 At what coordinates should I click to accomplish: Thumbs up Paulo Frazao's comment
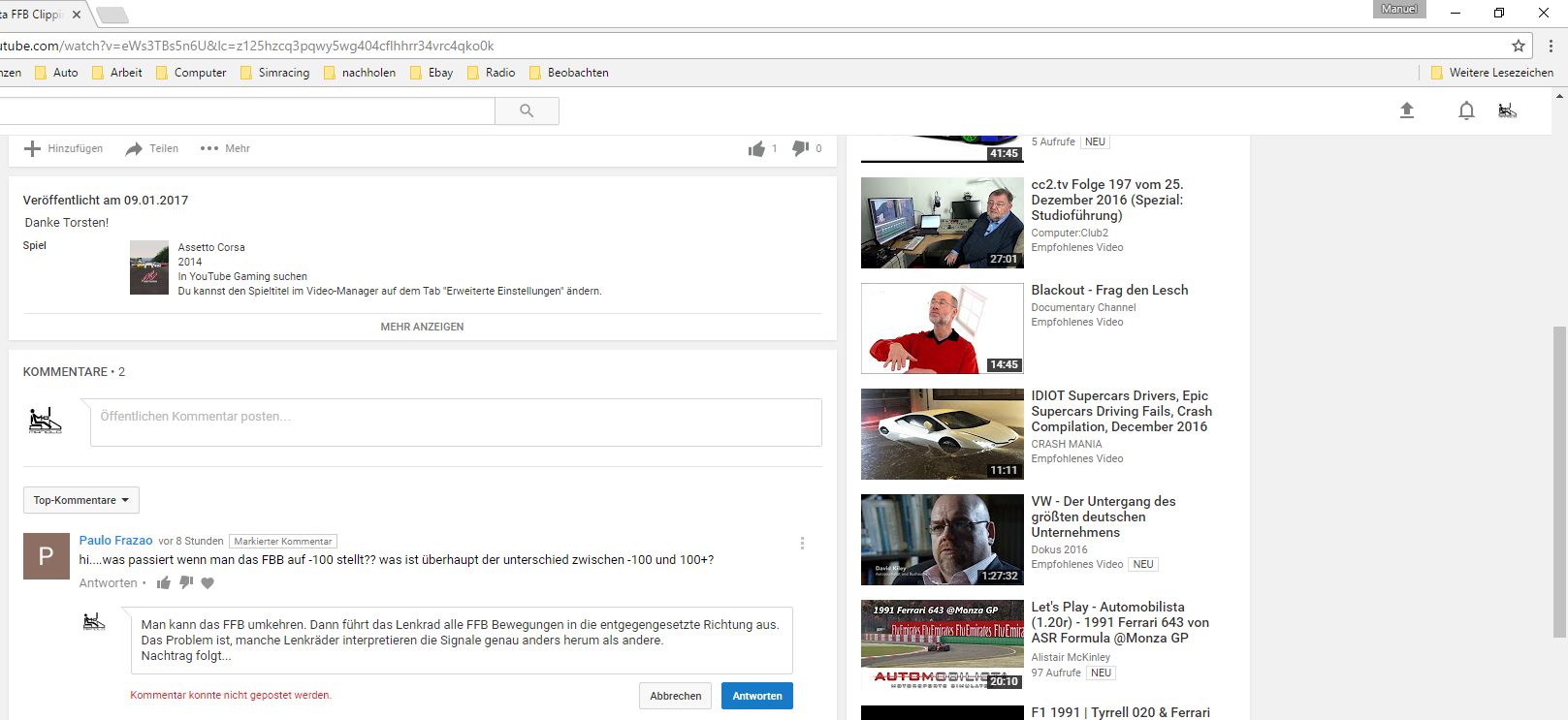pos(164,582)
